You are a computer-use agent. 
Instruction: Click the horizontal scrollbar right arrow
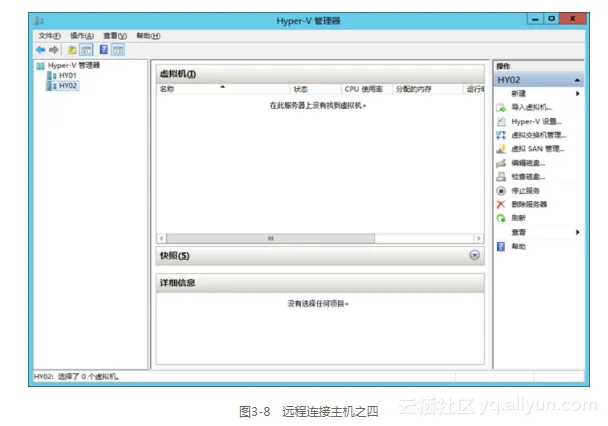478,238
